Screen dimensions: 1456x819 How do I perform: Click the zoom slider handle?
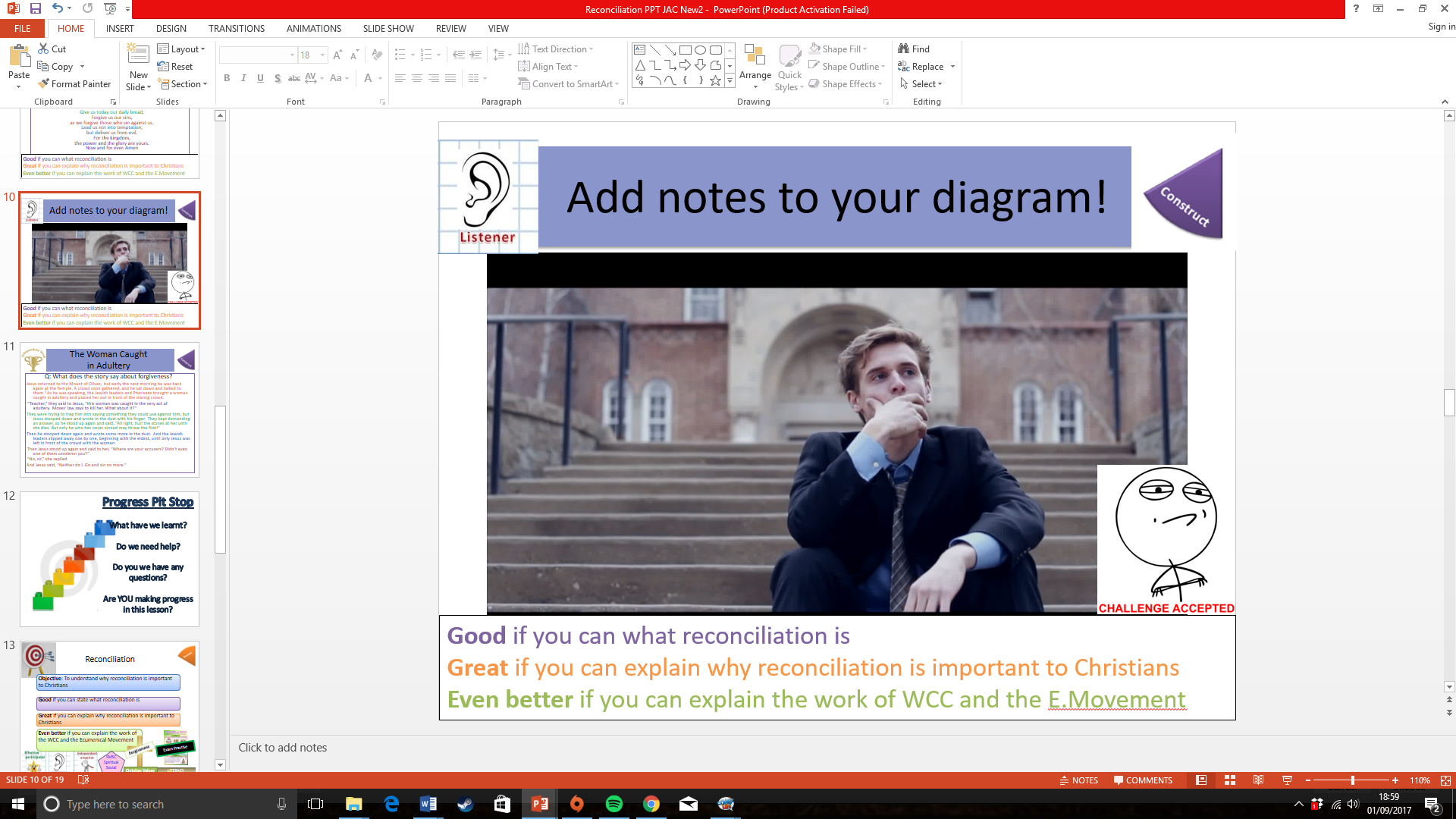coord(1352,780)
